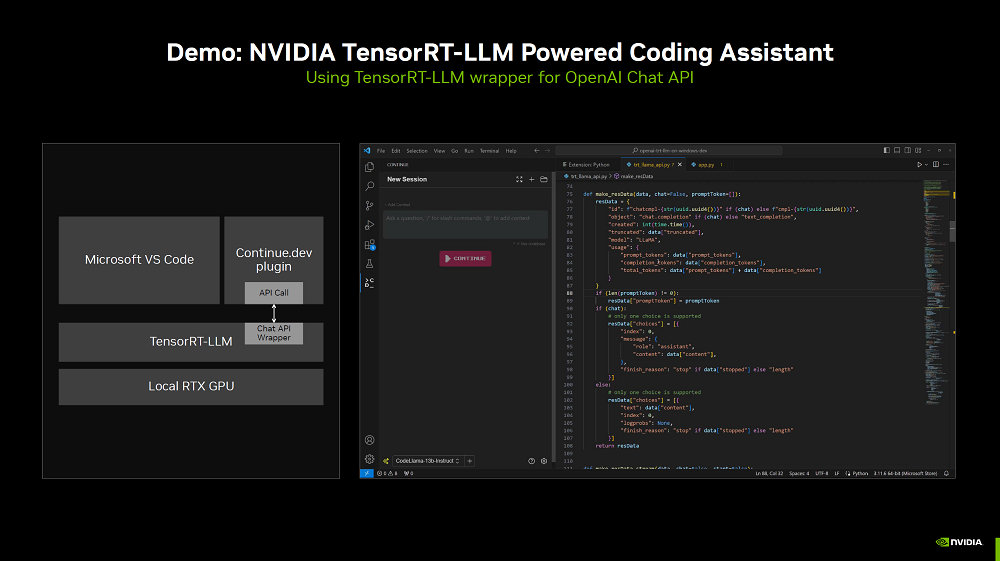Screen dimensions: 1000x561
Task: Open the Selection menu
Action: coord(417,151)
